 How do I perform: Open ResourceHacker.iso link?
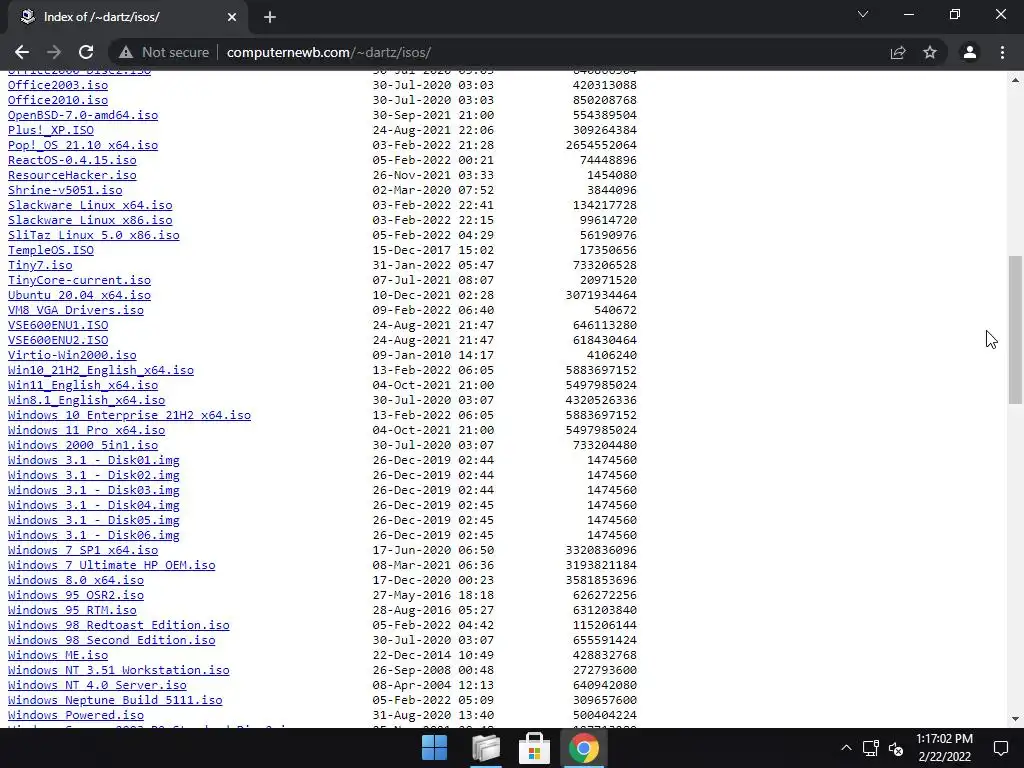point(72,175)
